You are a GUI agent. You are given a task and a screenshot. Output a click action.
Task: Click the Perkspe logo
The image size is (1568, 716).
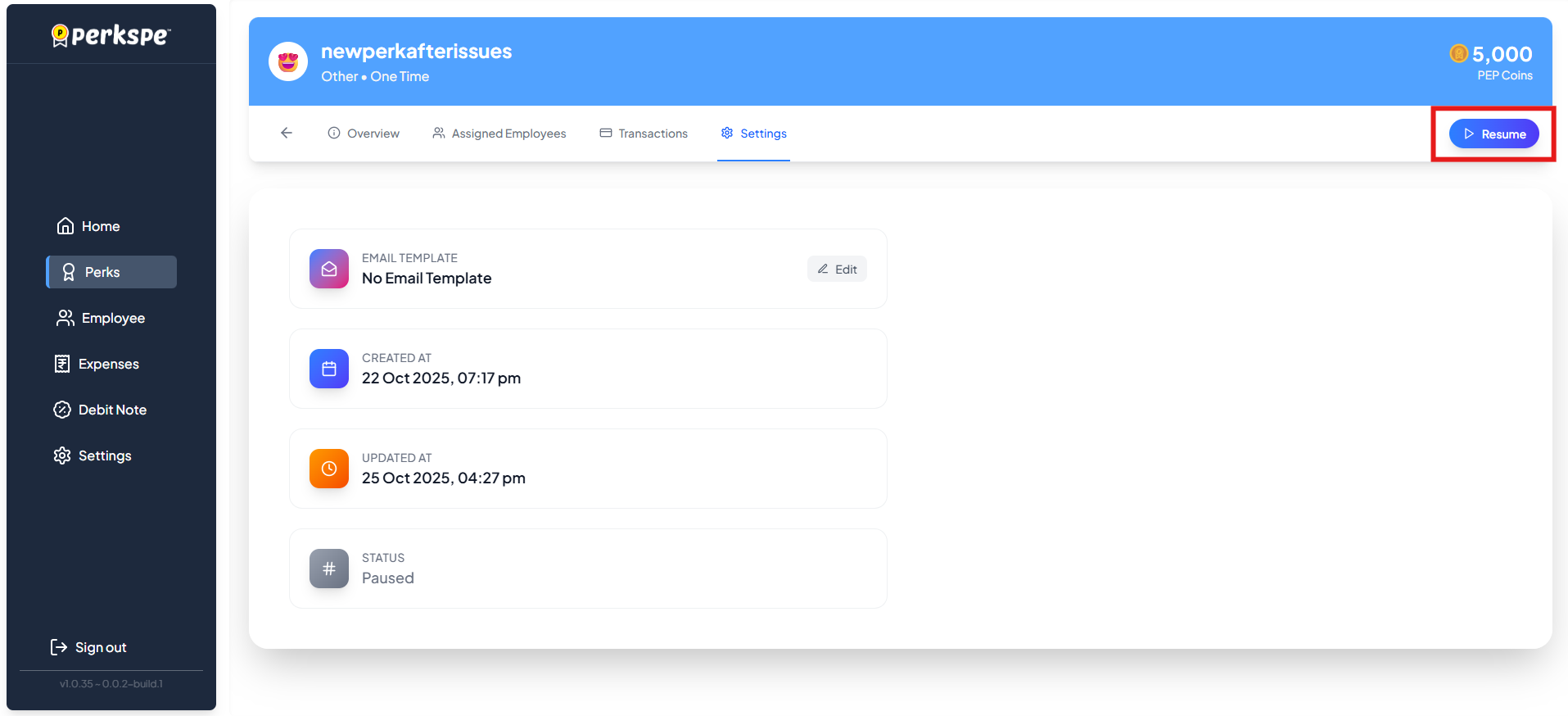(x=111, y=35)
